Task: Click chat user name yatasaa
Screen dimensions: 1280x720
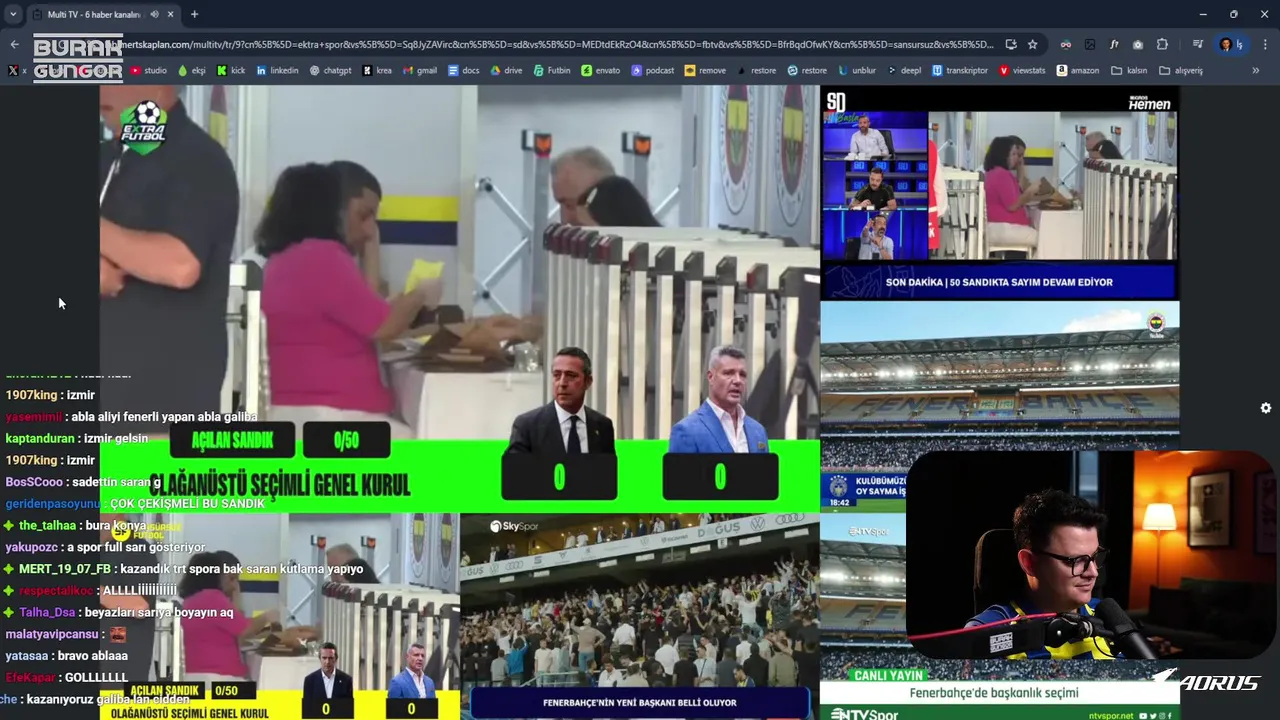Action: (27, 656)
